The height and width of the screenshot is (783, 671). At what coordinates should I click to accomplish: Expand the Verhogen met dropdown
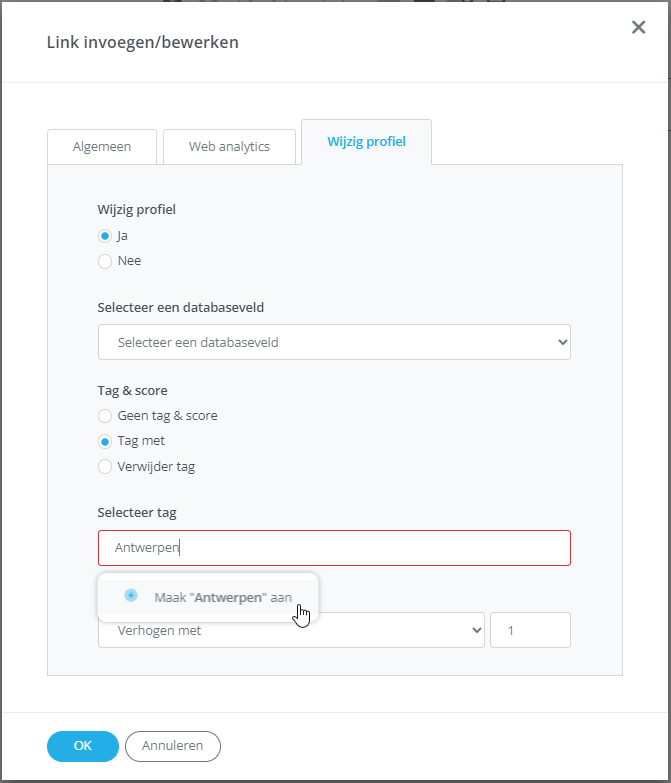[x=290, y=631]
